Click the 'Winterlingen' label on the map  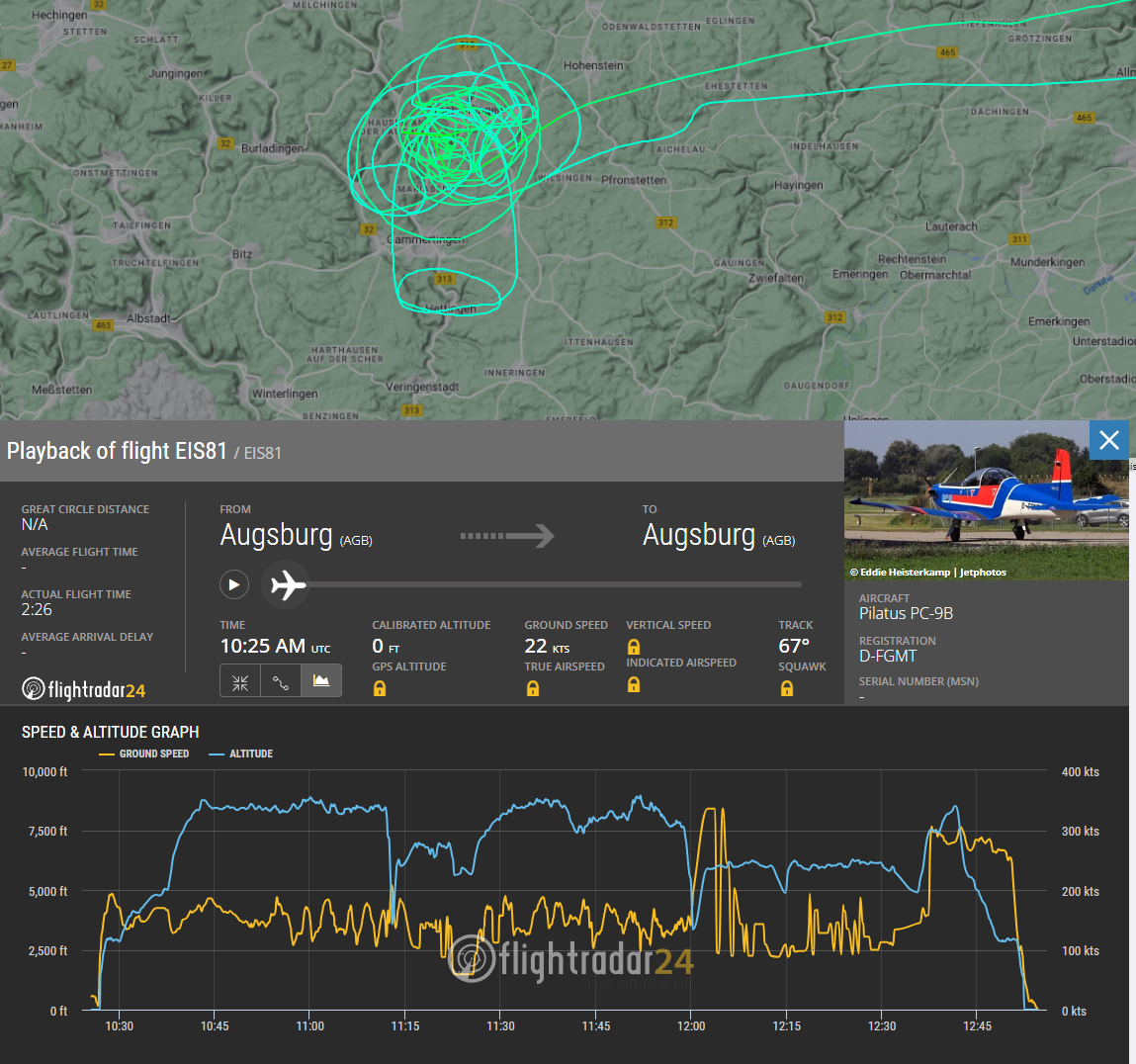[285, 394]
